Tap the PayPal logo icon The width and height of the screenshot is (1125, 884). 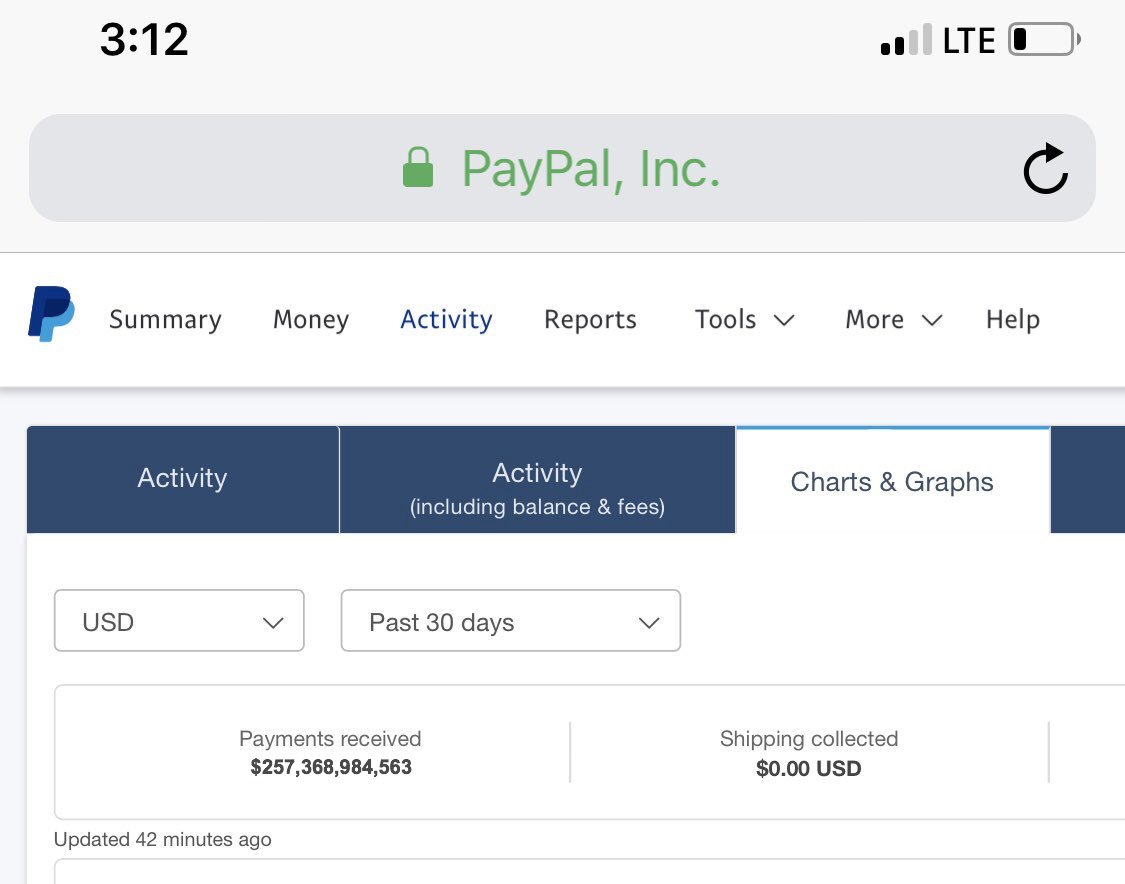tap(51, 314)
